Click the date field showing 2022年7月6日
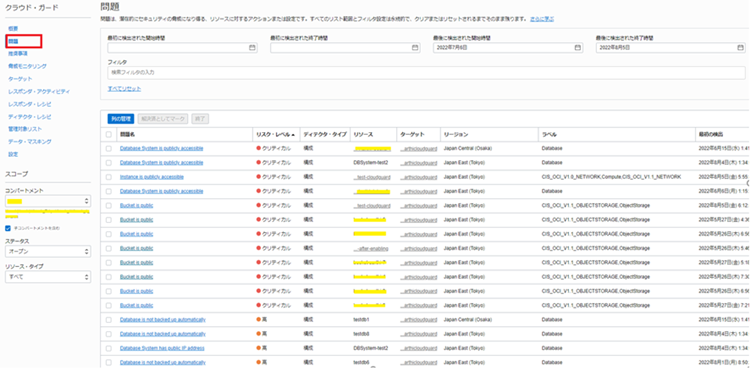 (x=508, y=48)
